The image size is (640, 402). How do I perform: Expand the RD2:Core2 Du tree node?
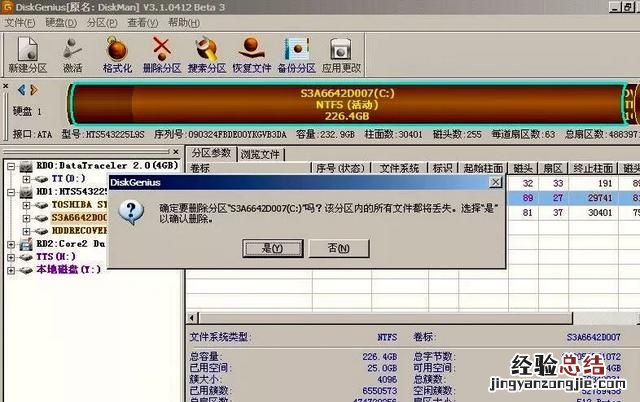coord(11,244)
